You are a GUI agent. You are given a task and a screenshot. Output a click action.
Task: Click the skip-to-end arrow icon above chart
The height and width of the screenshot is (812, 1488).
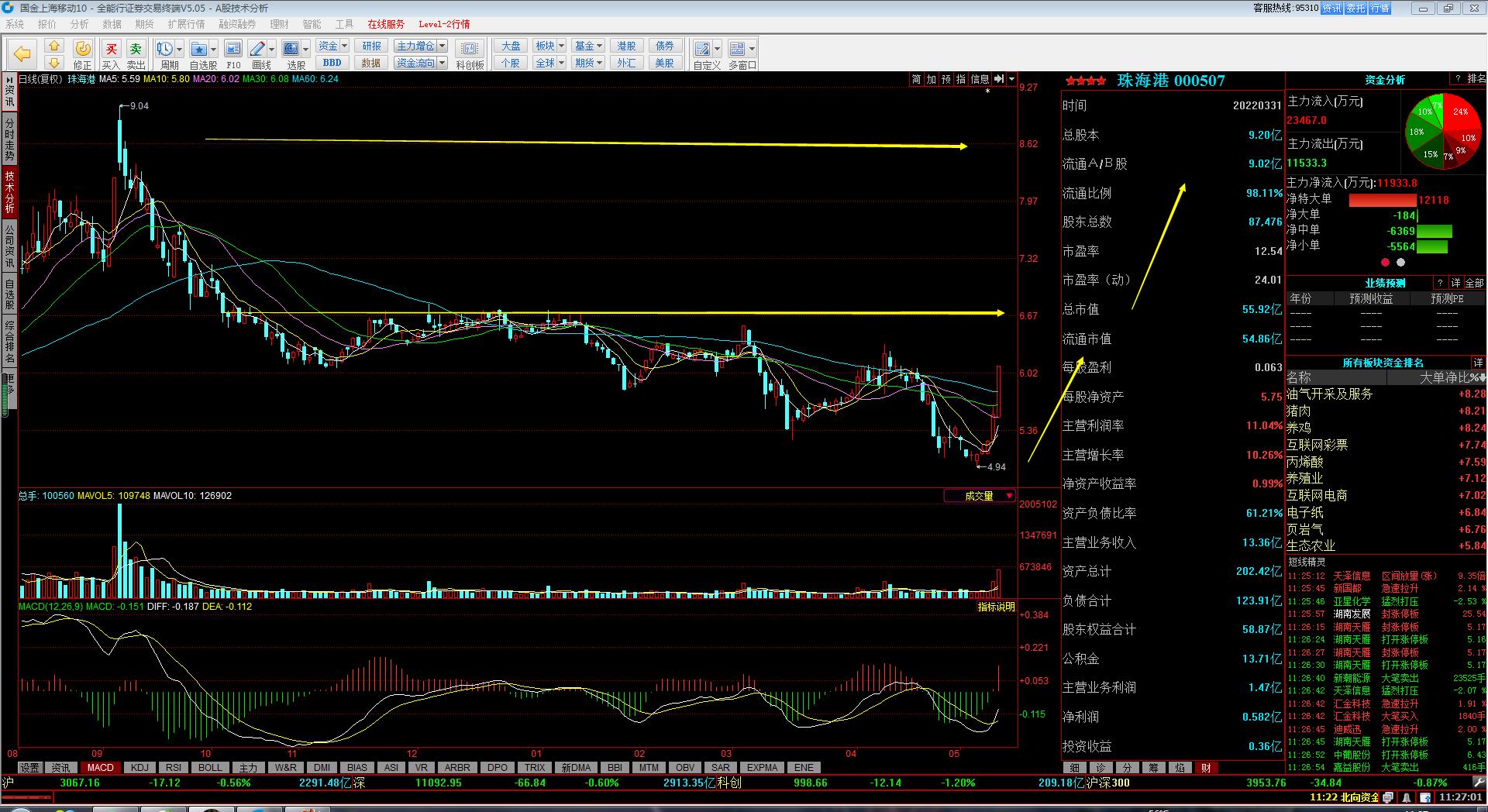pos(999,79)
